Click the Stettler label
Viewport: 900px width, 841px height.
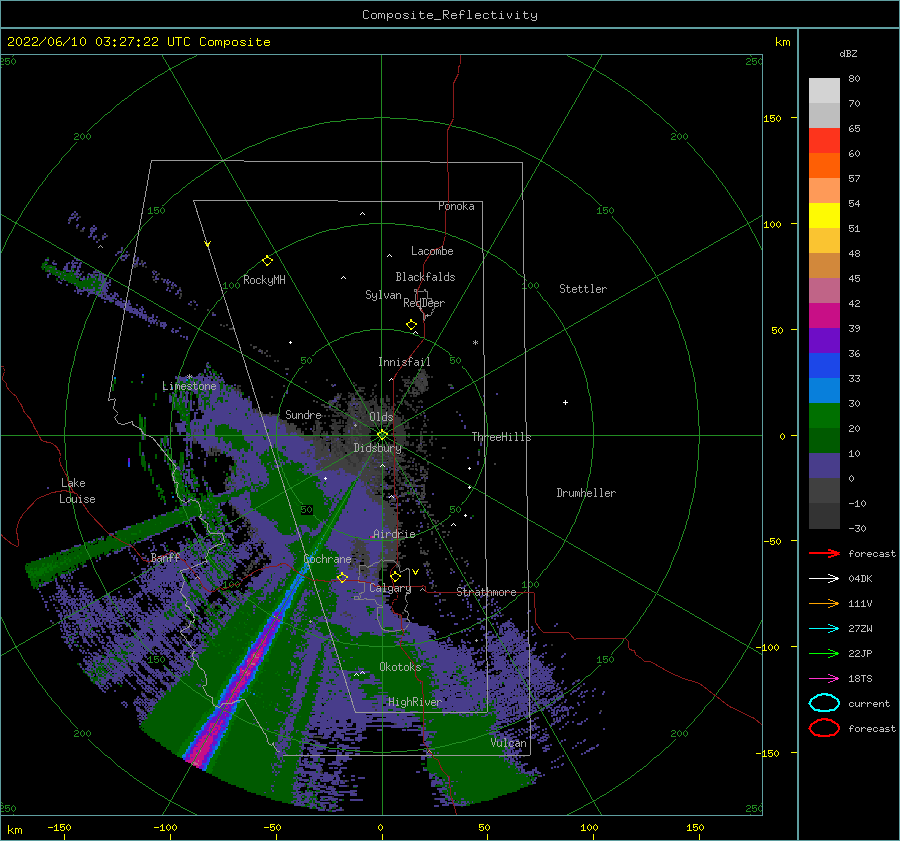[x=583, y=289]
